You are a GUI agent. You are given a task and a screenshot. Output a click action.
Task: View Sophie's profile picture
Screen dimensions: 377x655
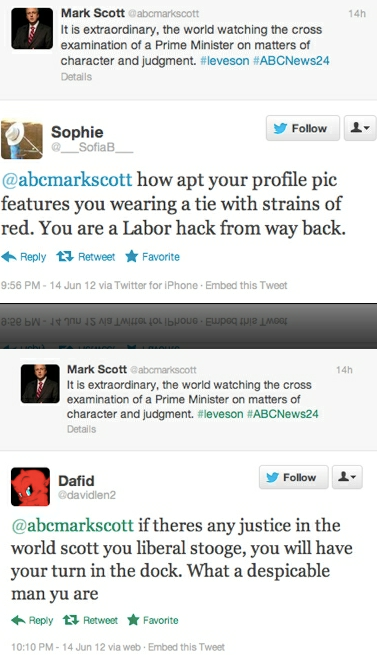click(22, 140)
